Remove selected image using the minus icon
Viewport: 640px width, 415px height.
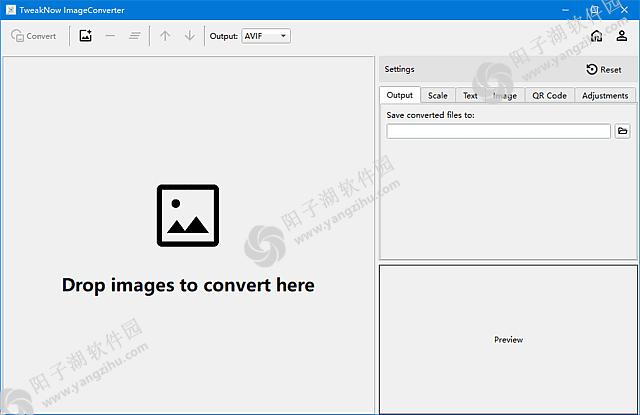click(110, 36)
